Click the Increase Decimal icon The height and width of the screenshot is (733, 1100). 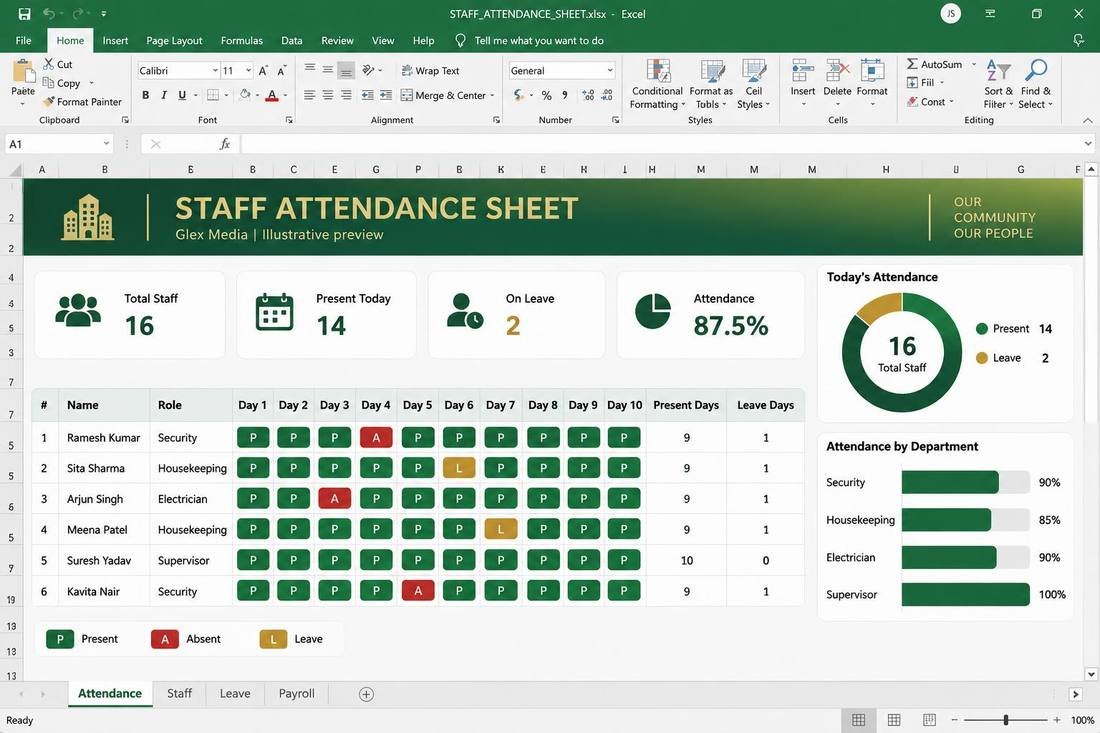(588, 95)
